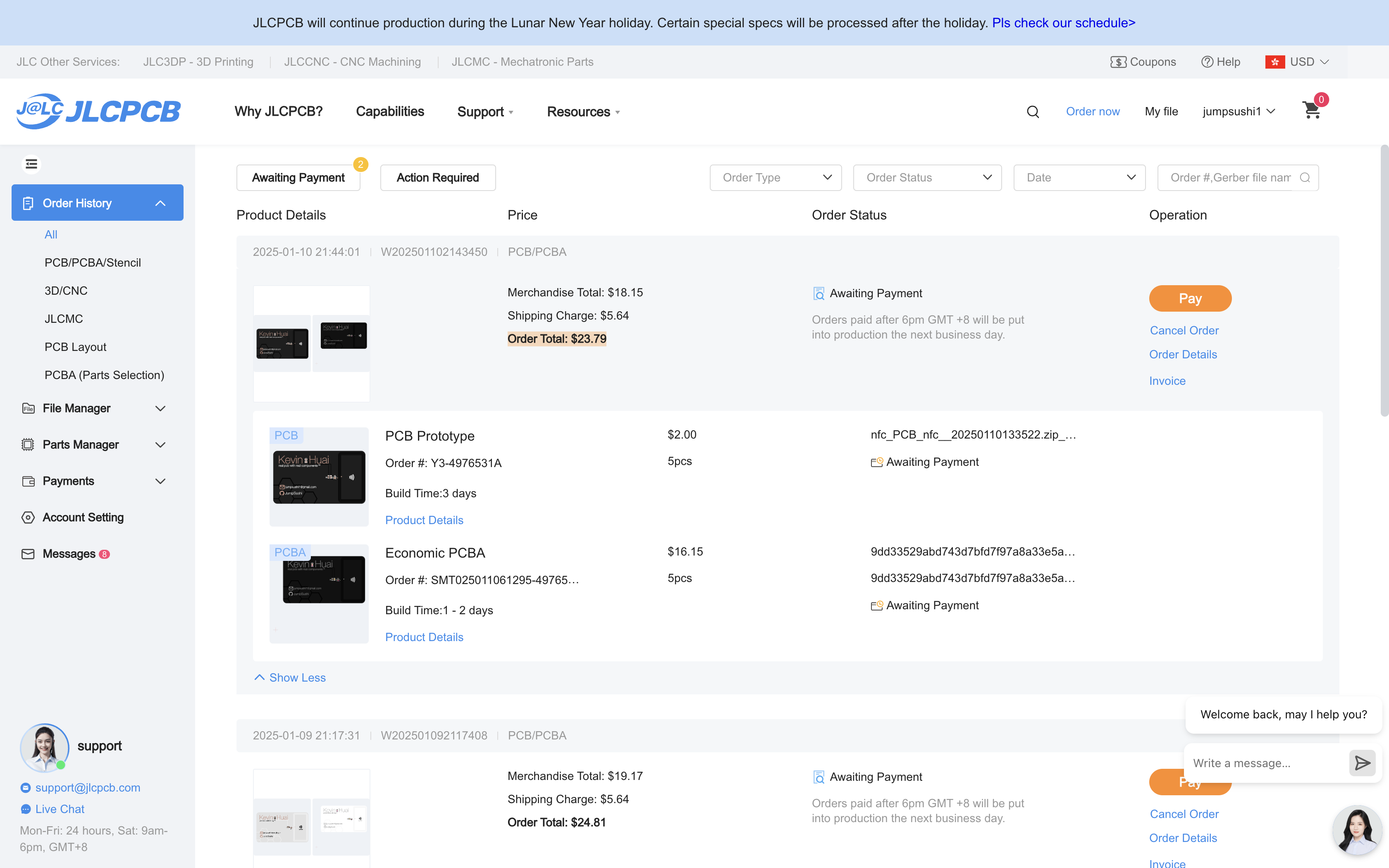Expand the File Manager section
The height and width of the screenshot is (868, 1389).
160,408
